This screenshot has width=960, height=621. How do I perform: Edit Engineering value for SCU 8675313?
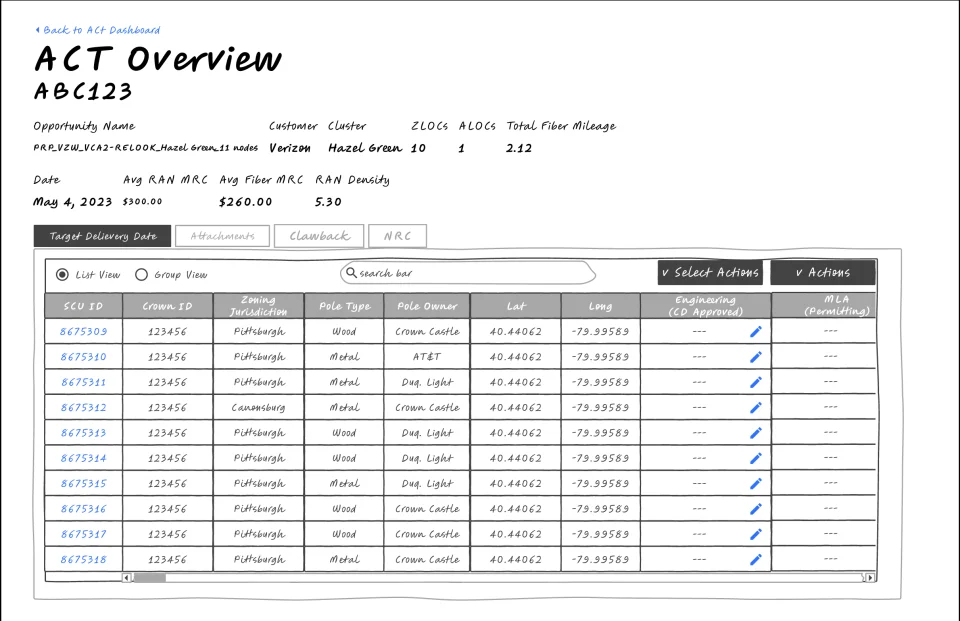click(756, 433)
